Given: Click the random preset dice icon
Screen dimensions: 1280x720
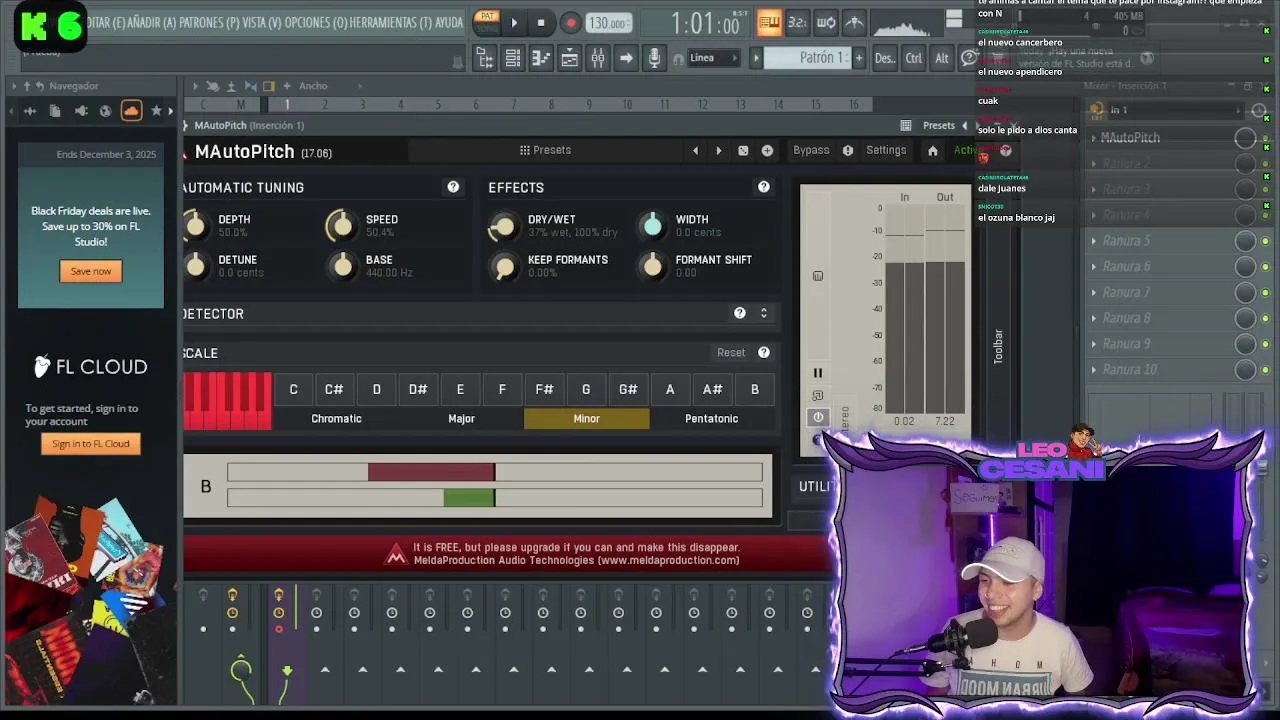Looking at the screenshot, I should click(x=743, y=151).
